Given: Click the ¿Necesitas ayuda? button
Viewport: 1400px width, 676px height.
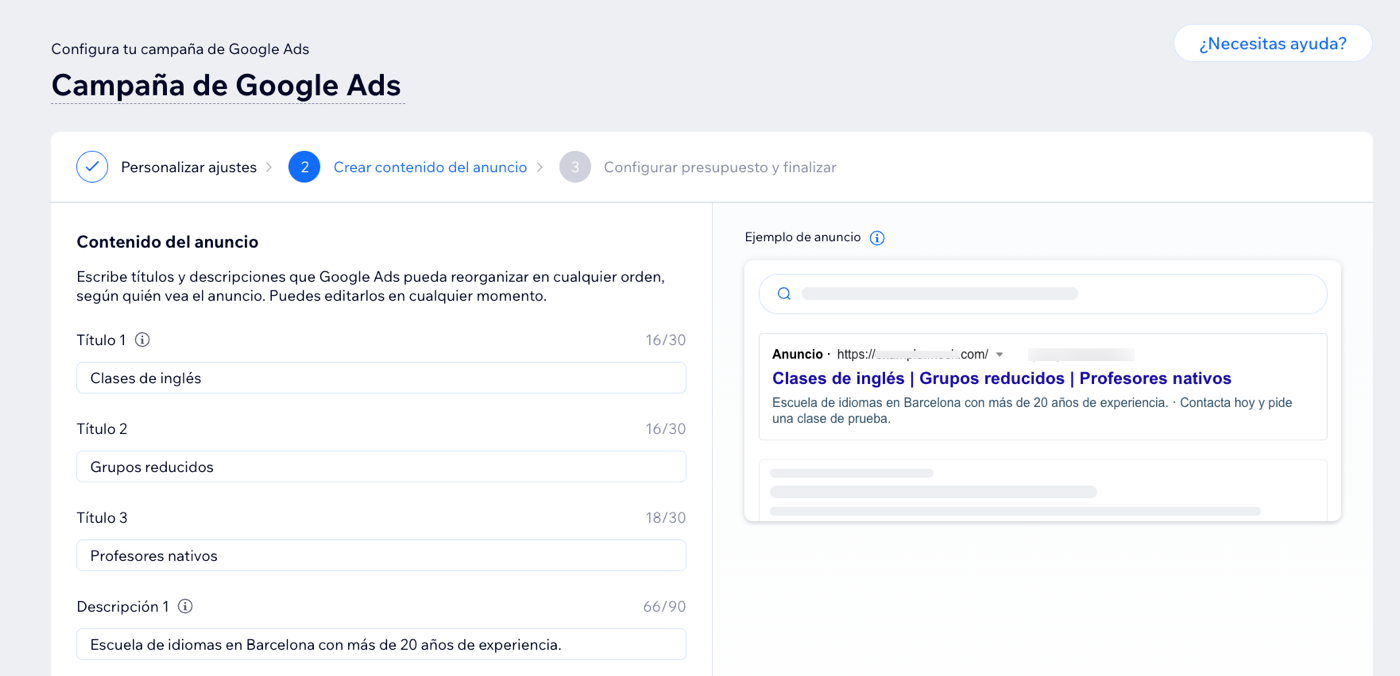Looking at the screenshot, I should pyautogui.click(x=1272, y=44).
